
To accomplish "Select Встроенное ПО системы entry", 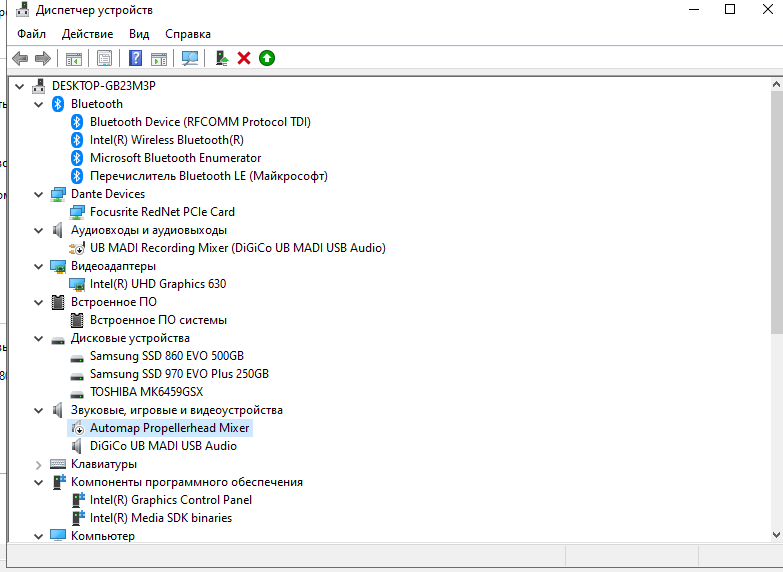I will pos(158,320).
